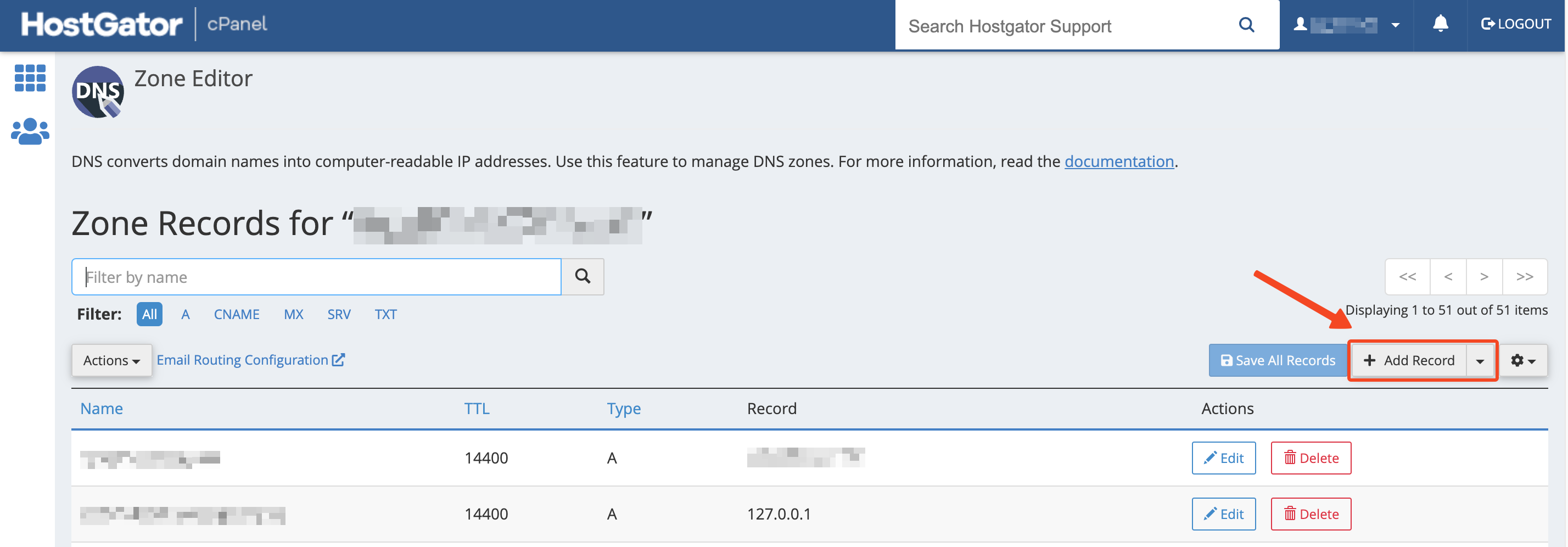Expand the Add Record dropdown arrow
1568x547 pixels.
pyautogui.click(x=1480, y=361)
